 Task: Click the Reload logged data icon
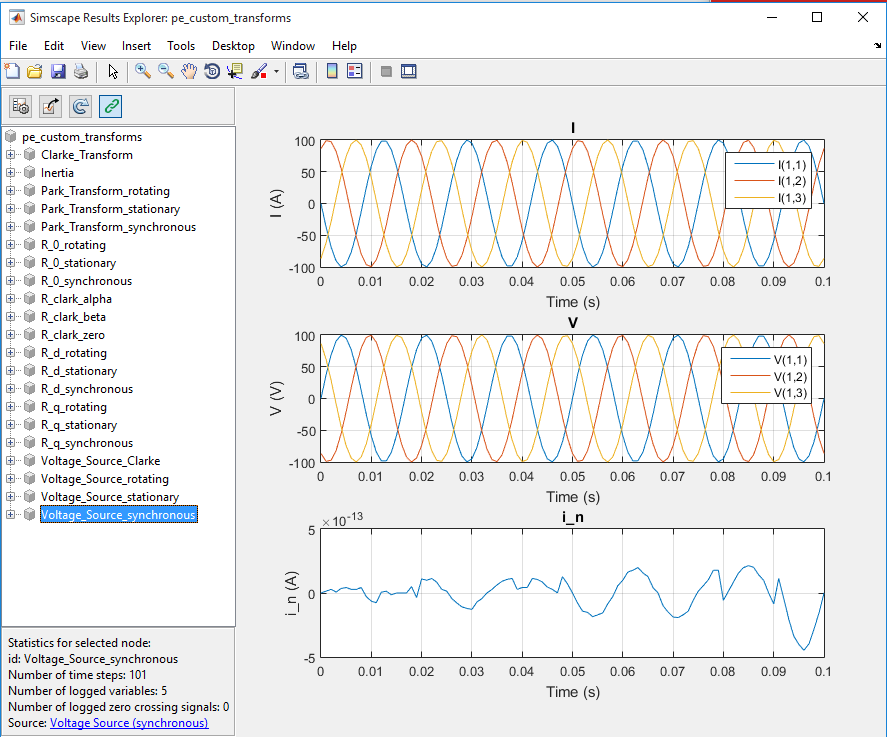pos(81,105)
